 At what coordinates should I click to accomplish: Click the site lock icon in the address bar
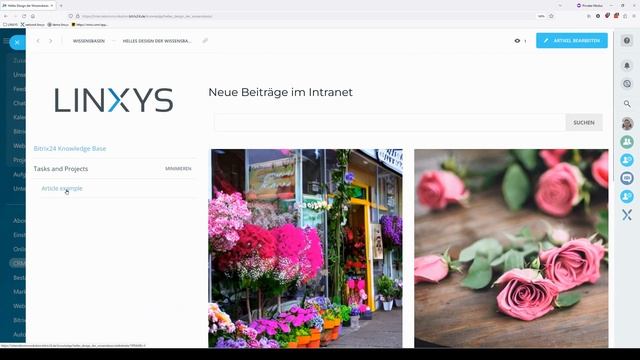tap(78, 16)
